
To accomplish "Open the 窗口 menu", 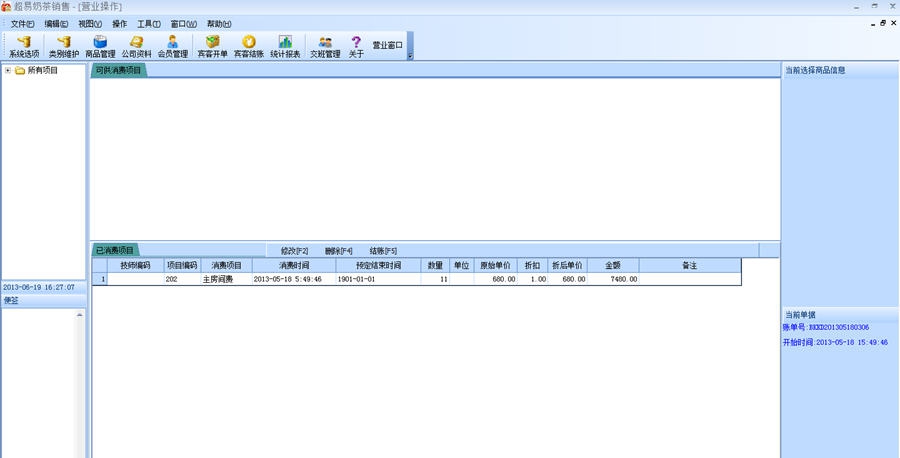I will (x=184, y=24).
